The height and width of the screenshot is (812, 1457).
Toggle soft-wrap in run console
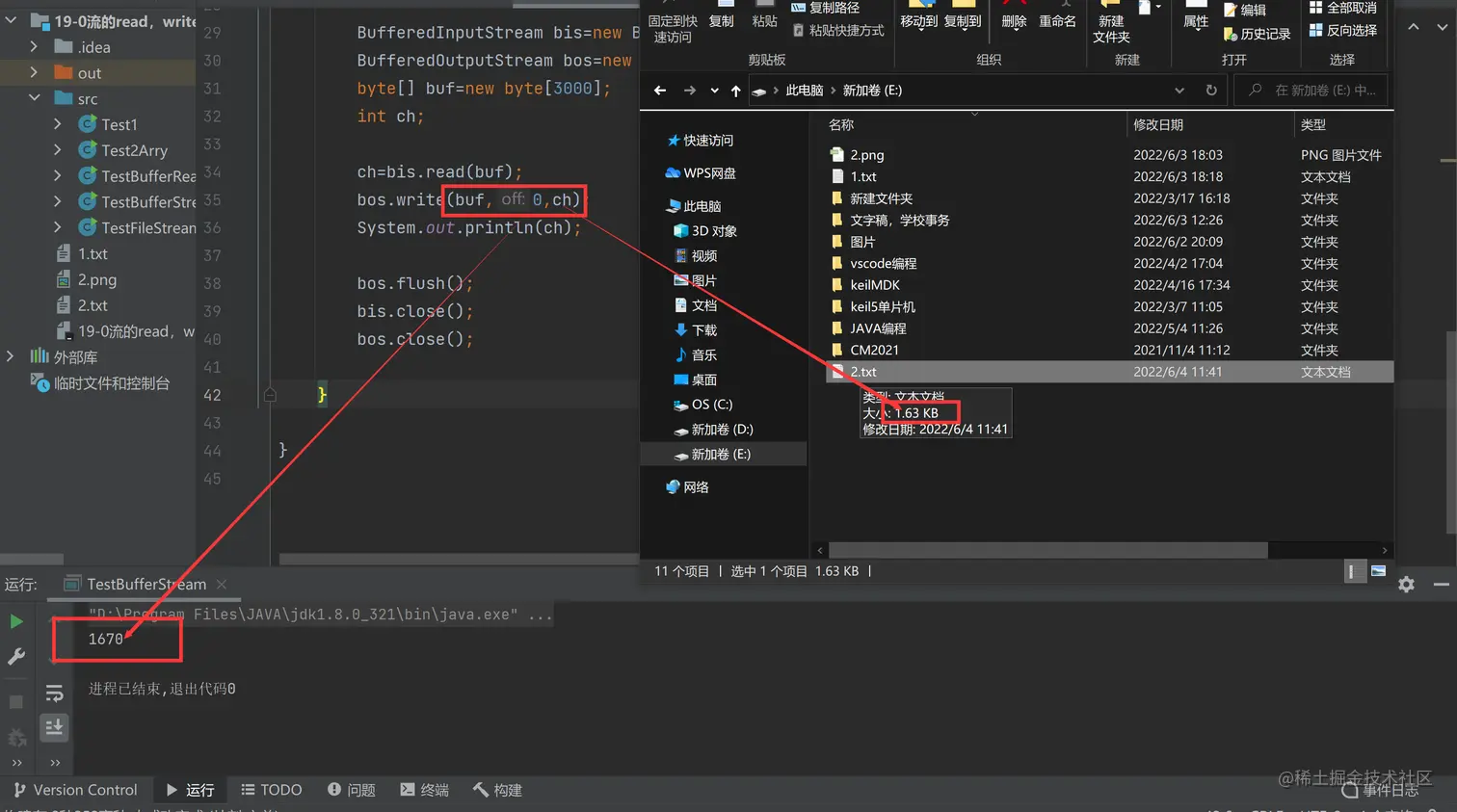click(54, 694)
